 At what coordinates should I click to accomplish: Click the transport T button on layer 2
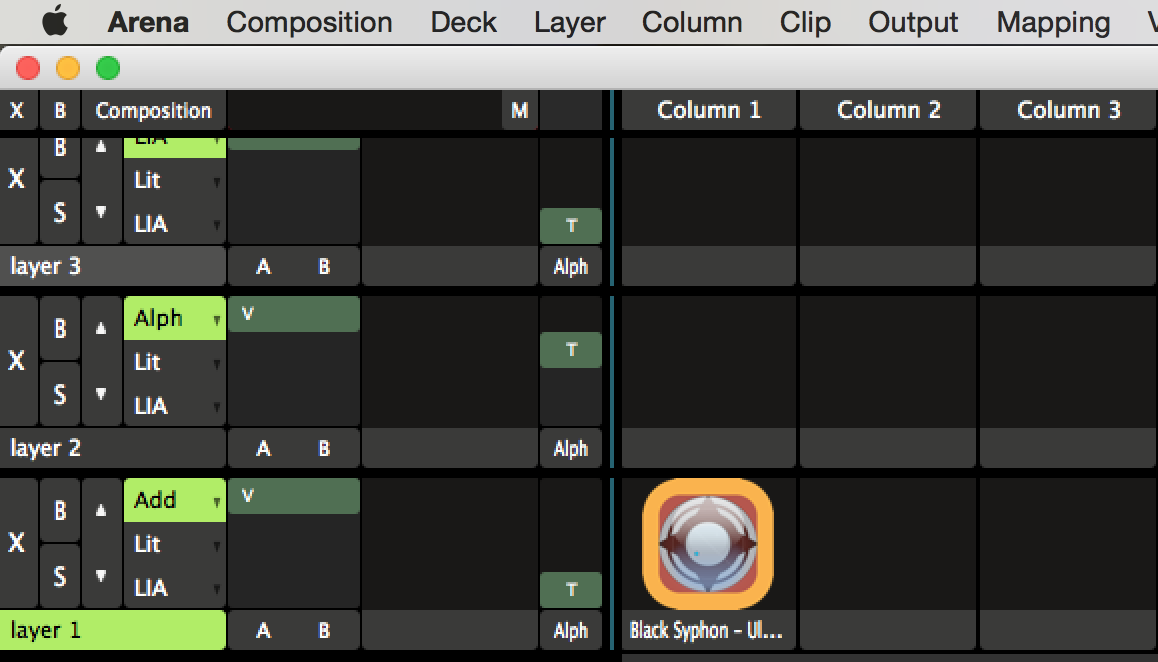571,349
